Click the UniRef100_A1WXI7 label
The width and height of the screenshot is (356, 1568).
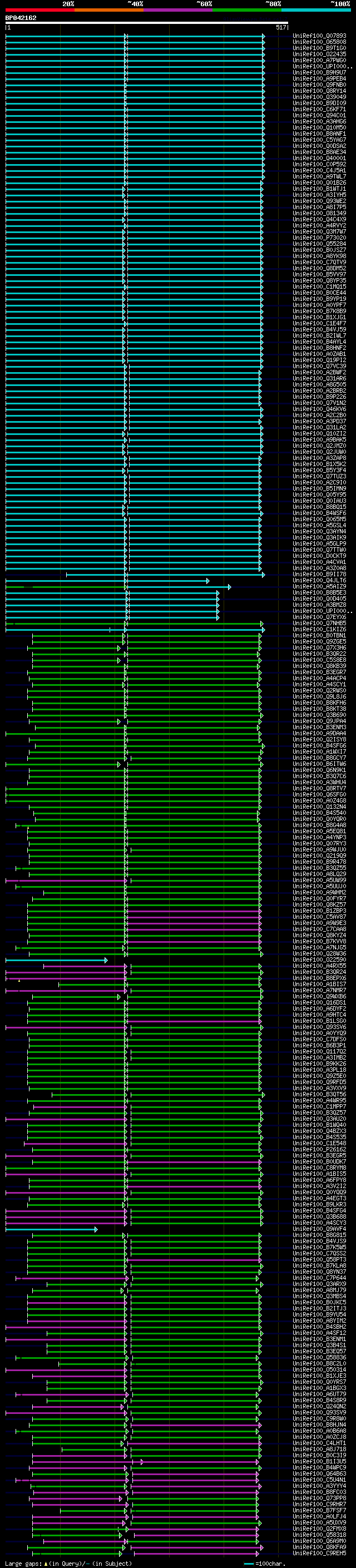(319, 752)
